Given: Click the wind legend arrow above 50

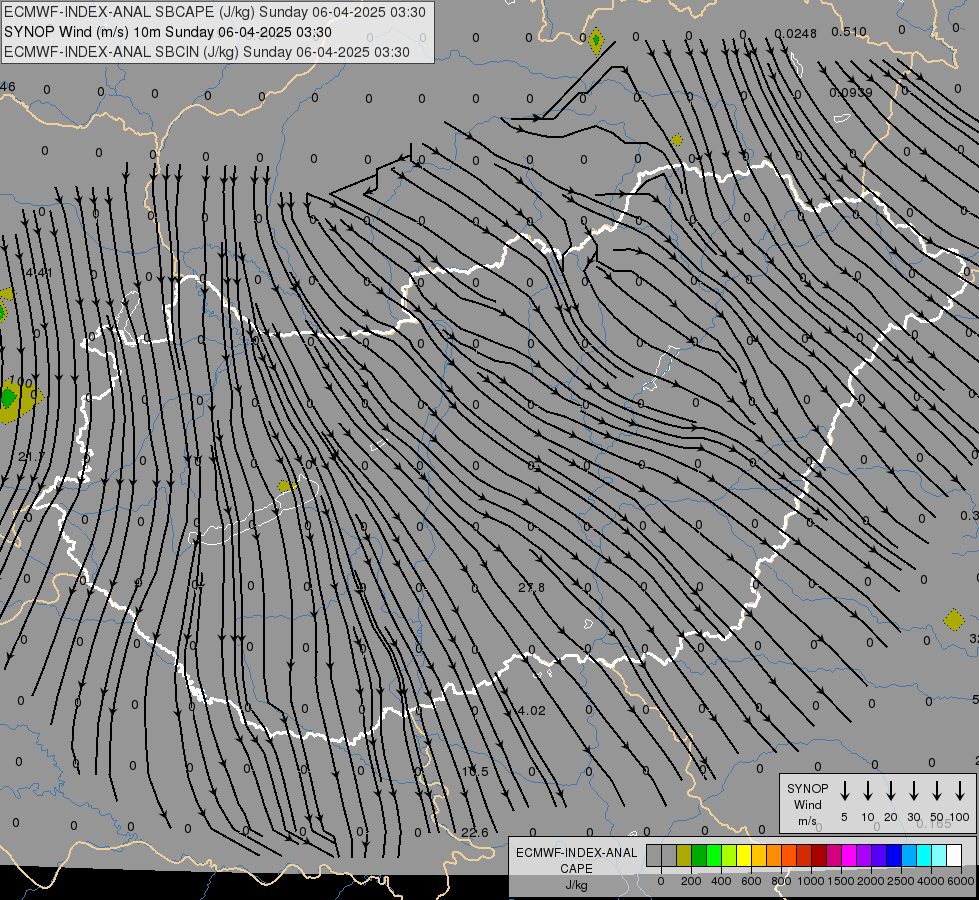Looking at the screenshot, I should [x=937, y=791].
